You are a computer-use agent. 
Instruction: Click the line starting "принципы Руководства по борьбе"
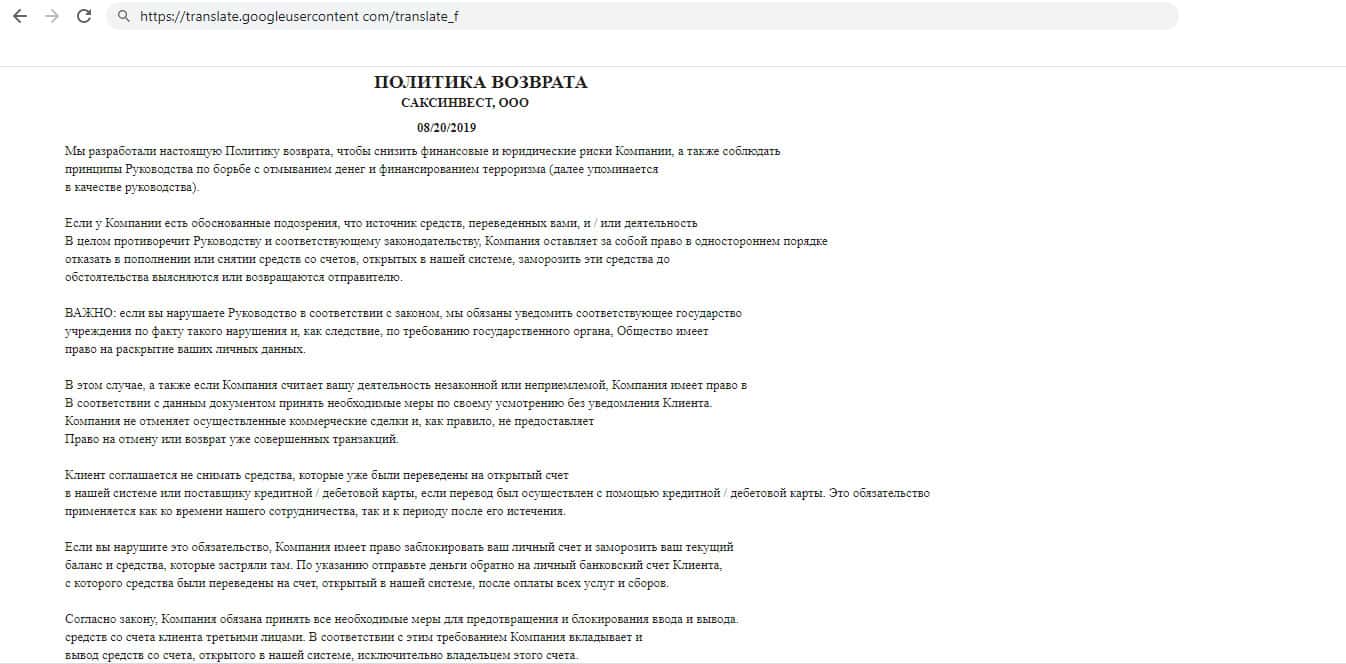361,170
